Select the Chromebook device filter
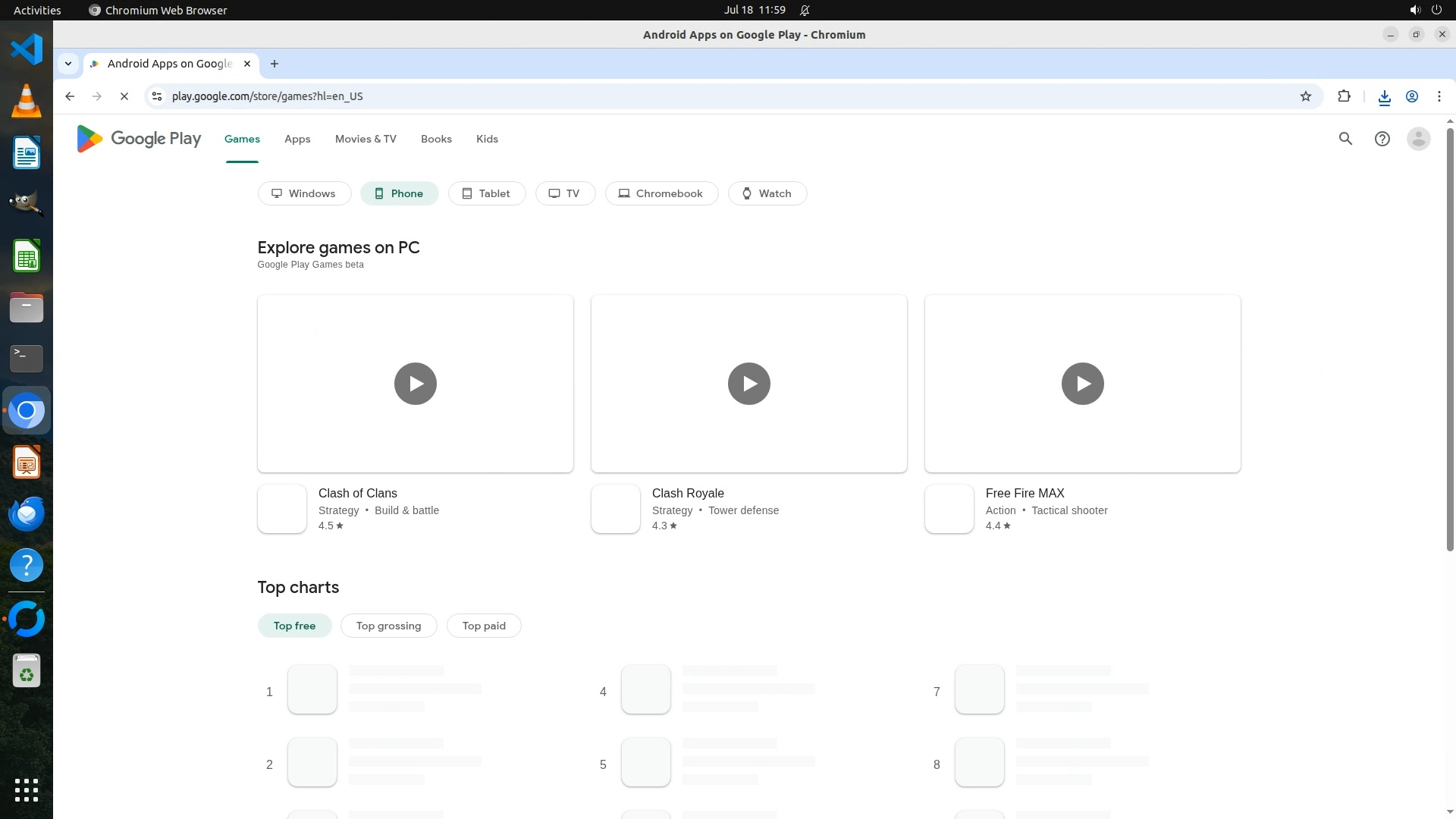 click(661, 193)
